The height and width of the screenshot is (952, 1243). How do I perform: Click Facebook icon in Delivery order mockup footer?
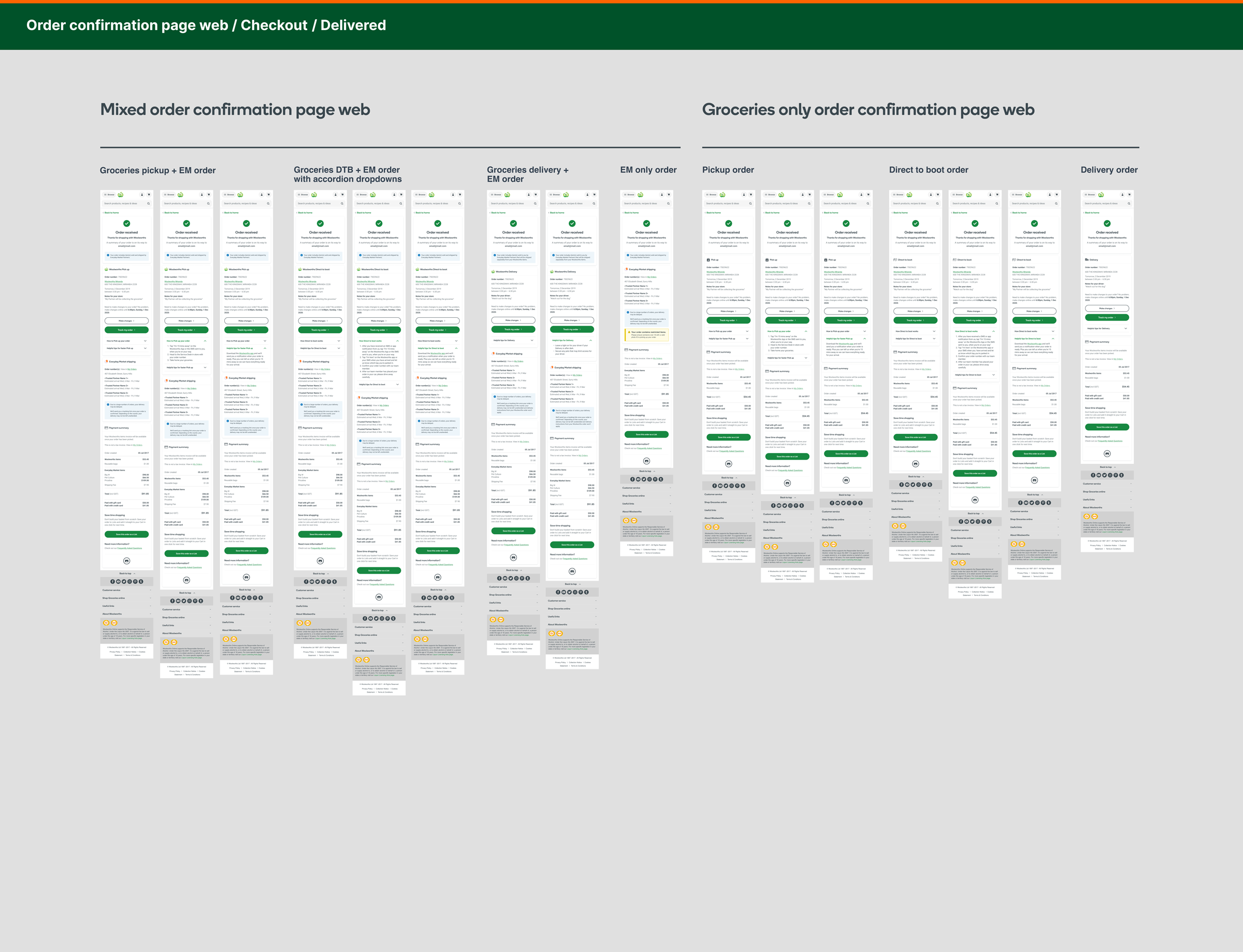tap(1093, 475)
